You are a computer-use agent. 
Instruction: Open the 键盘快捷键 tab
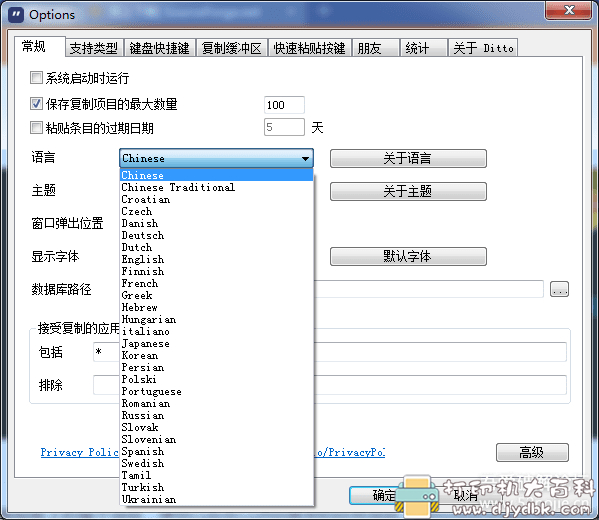pos(159,48)
